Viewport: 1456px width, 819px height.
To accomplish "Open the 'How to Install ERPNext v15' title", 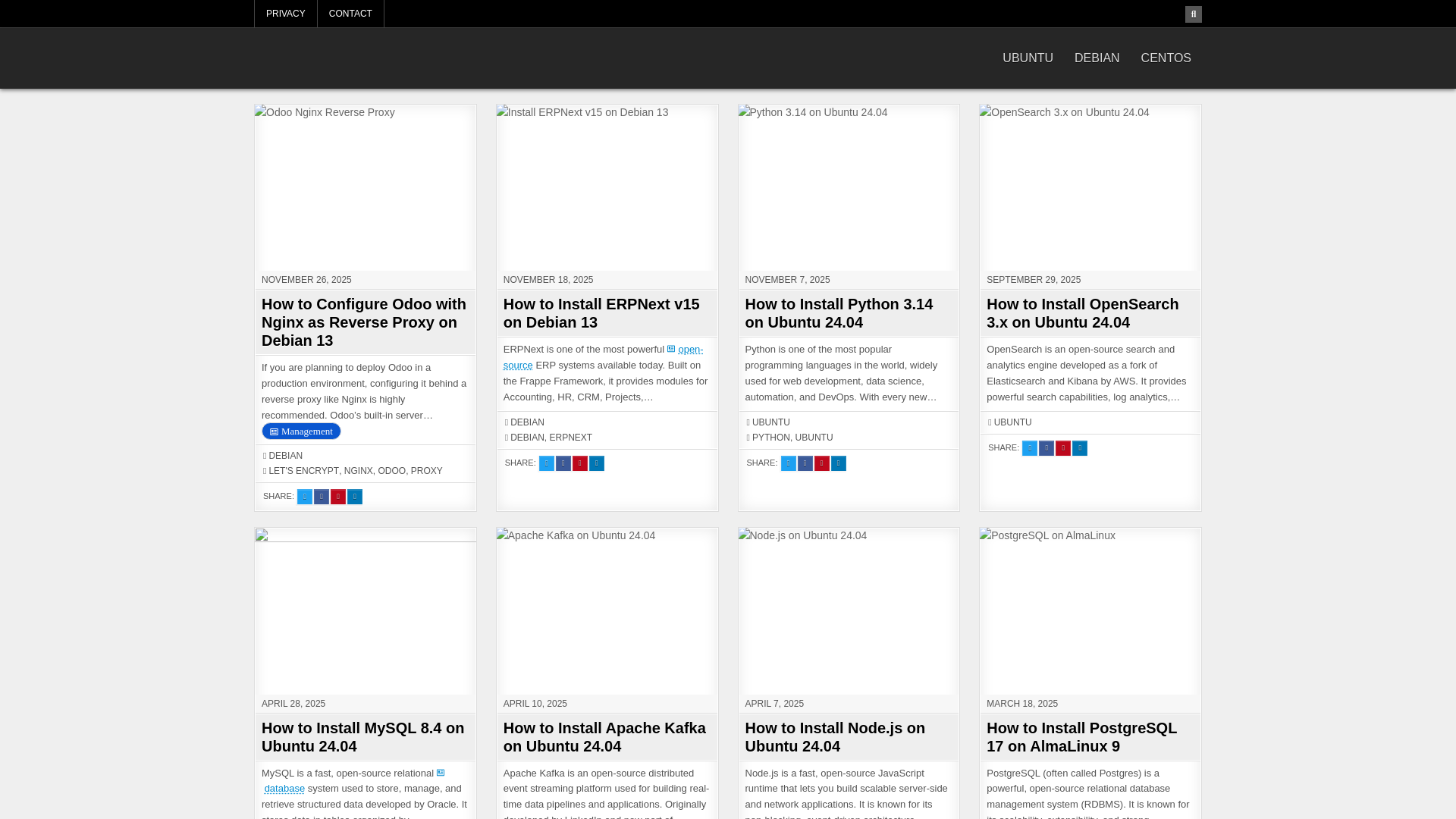I will coord(601,313).
